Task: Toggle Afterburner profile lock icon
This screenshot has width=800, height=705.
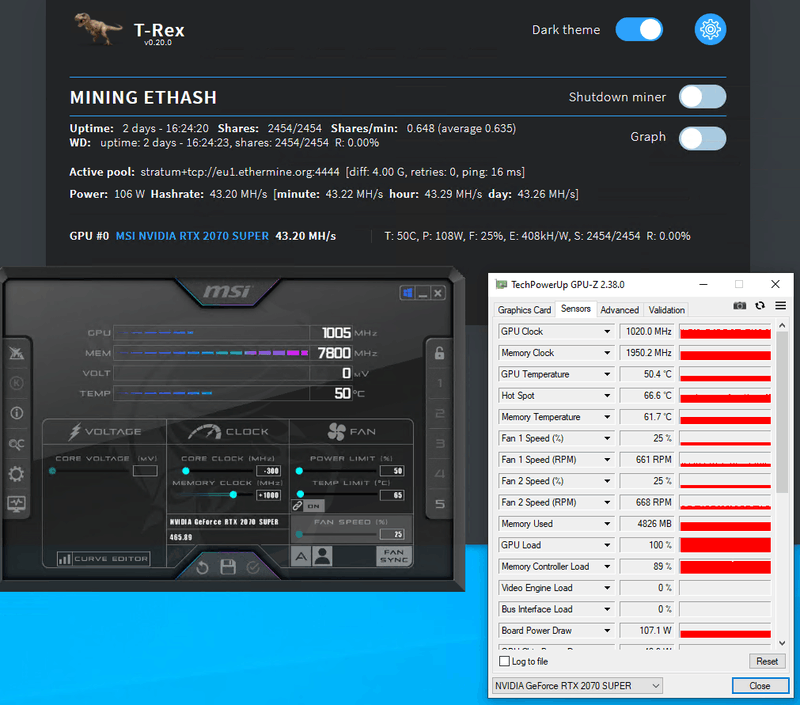Action: [x=439, y=353]
